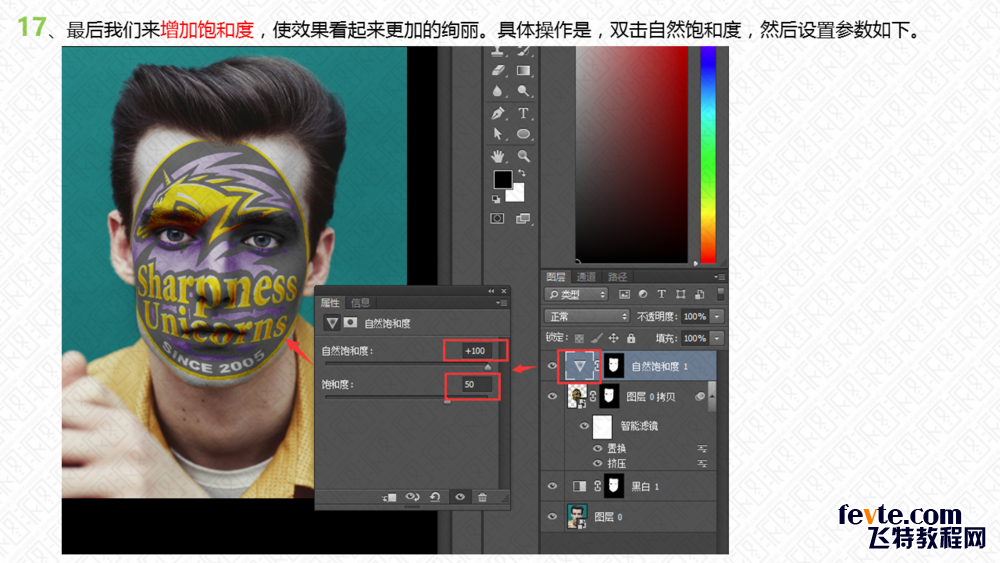Image resolution: width=1000 pixels, height=563 pixels.
Task: Select the Ellipse shape tool
Action: (524, 135)
